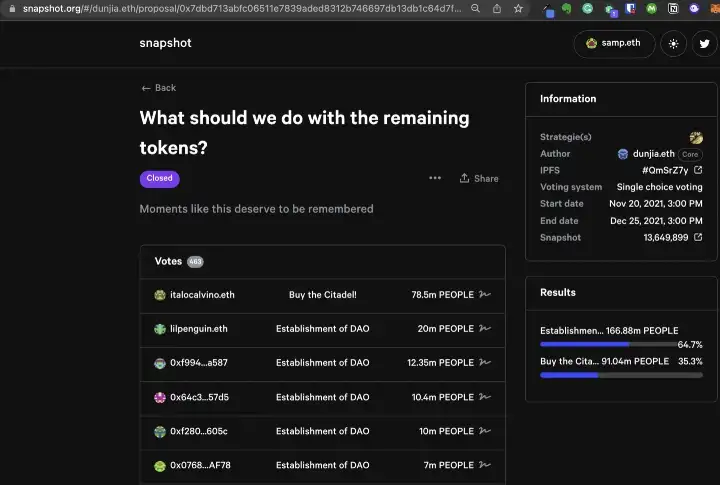
Task: View signature icon for 0xf994...a587 vote
Action: (485, 362)
